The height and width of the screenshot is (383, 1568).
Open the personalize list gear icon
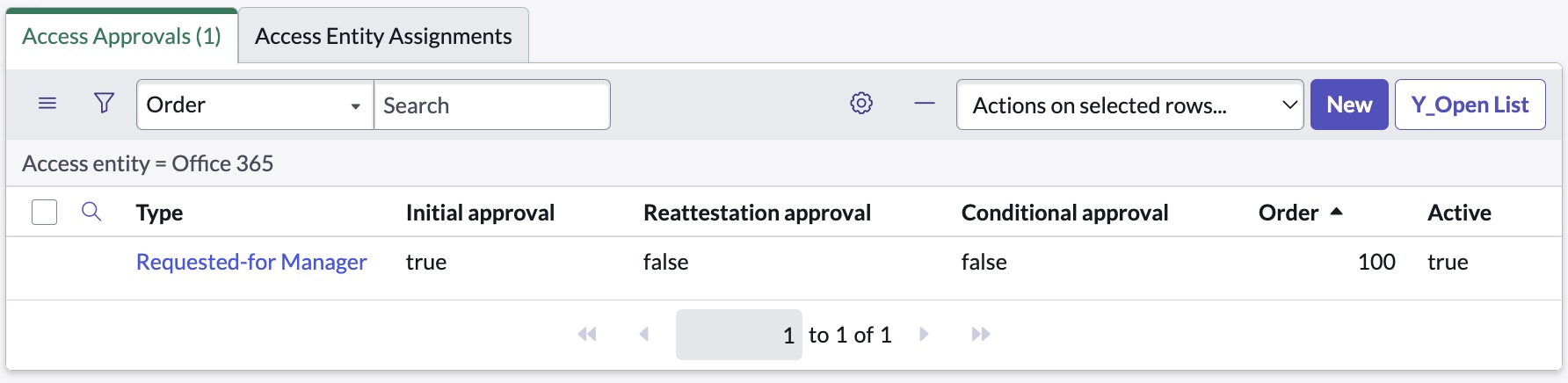pos(861,104)
